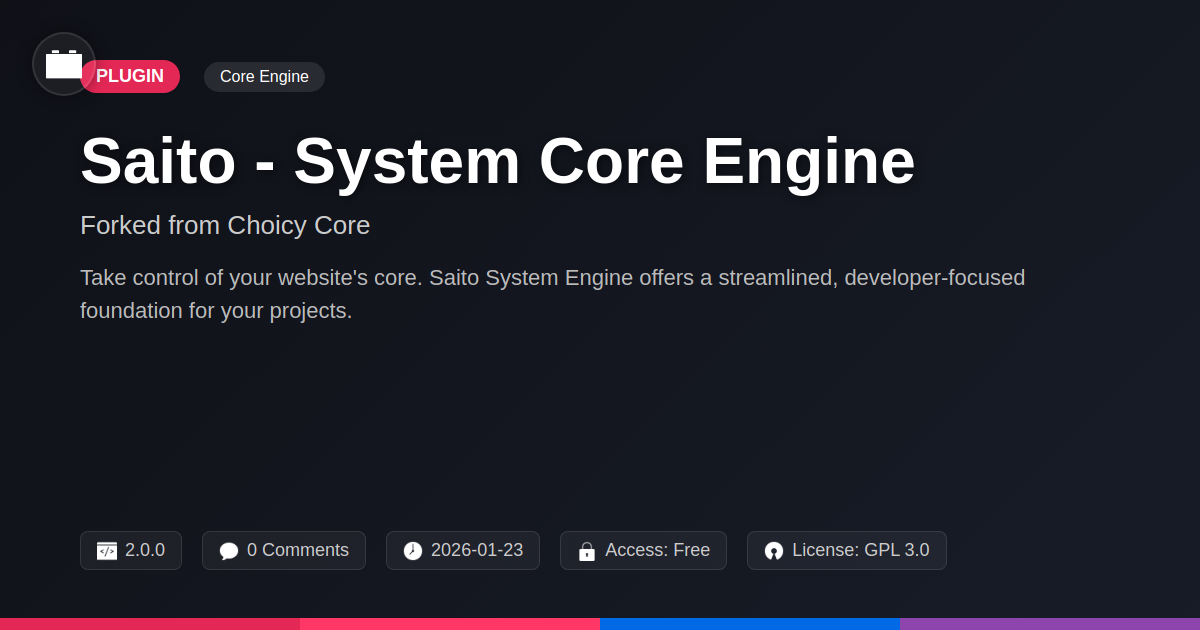Click the crimson first segment of bottom bar
The width and height of the screenshot is (1200, 630).
(x=150, y=624)
